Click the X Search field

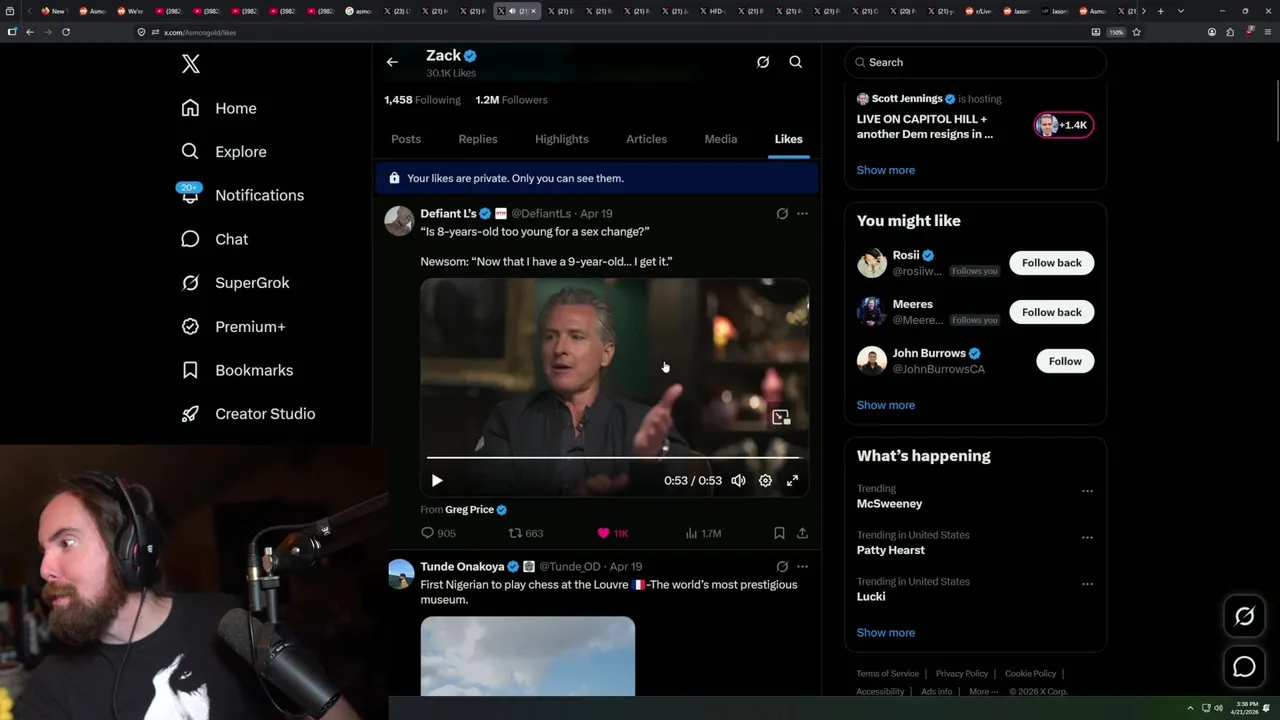point(976,62)
